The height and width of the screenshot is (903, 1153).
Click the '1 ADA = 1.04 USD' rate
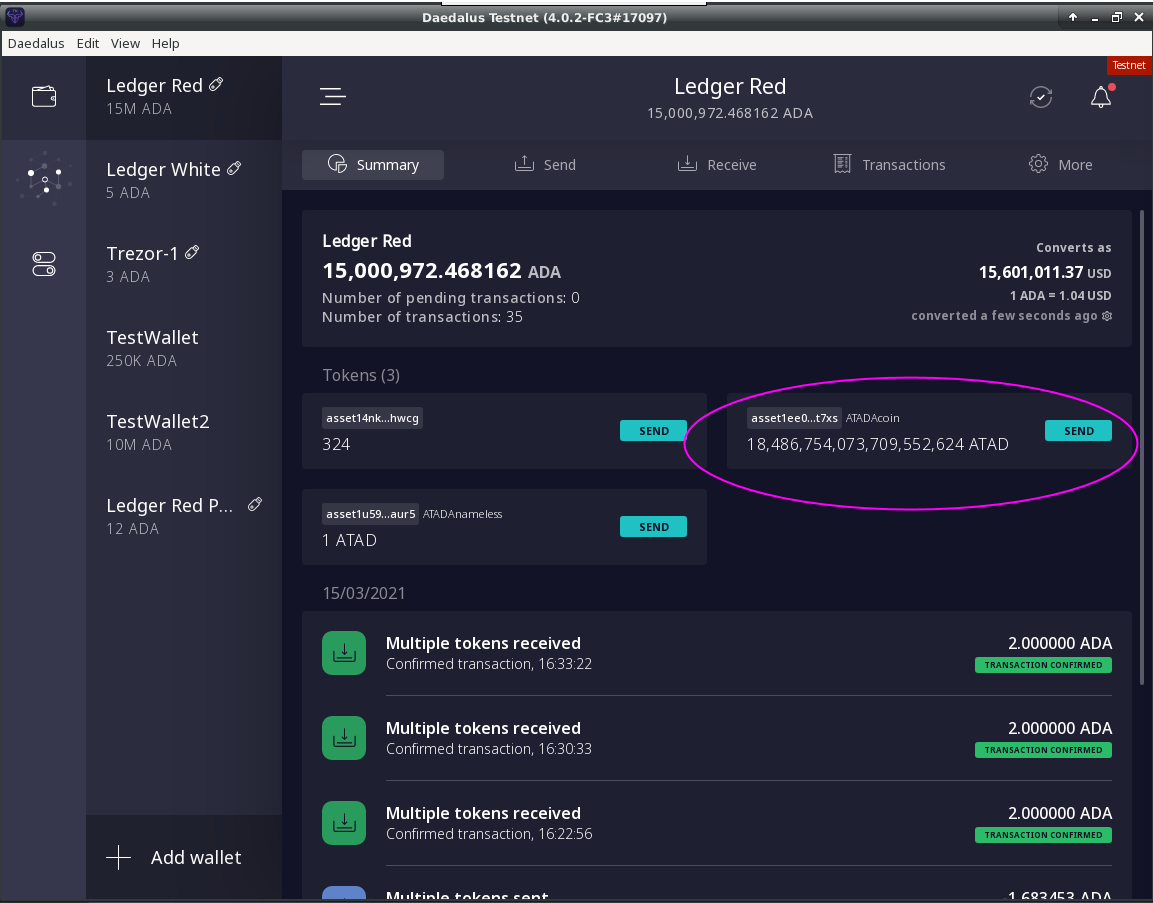pos(1060,296)
